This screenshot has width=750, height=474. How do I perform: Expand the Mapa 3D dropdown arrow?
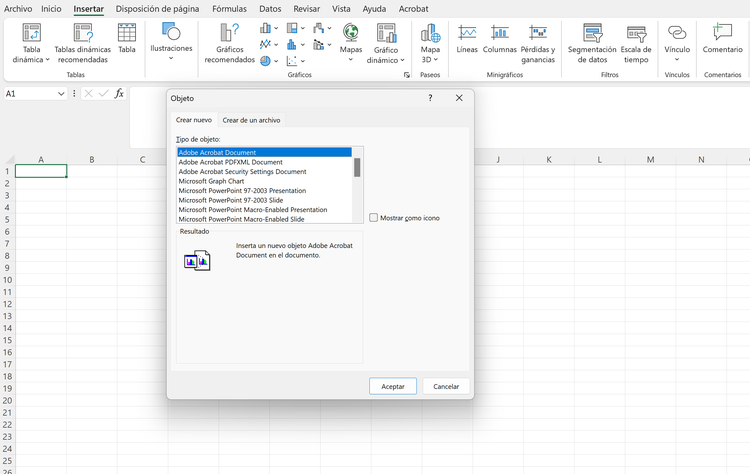(436, 60)
